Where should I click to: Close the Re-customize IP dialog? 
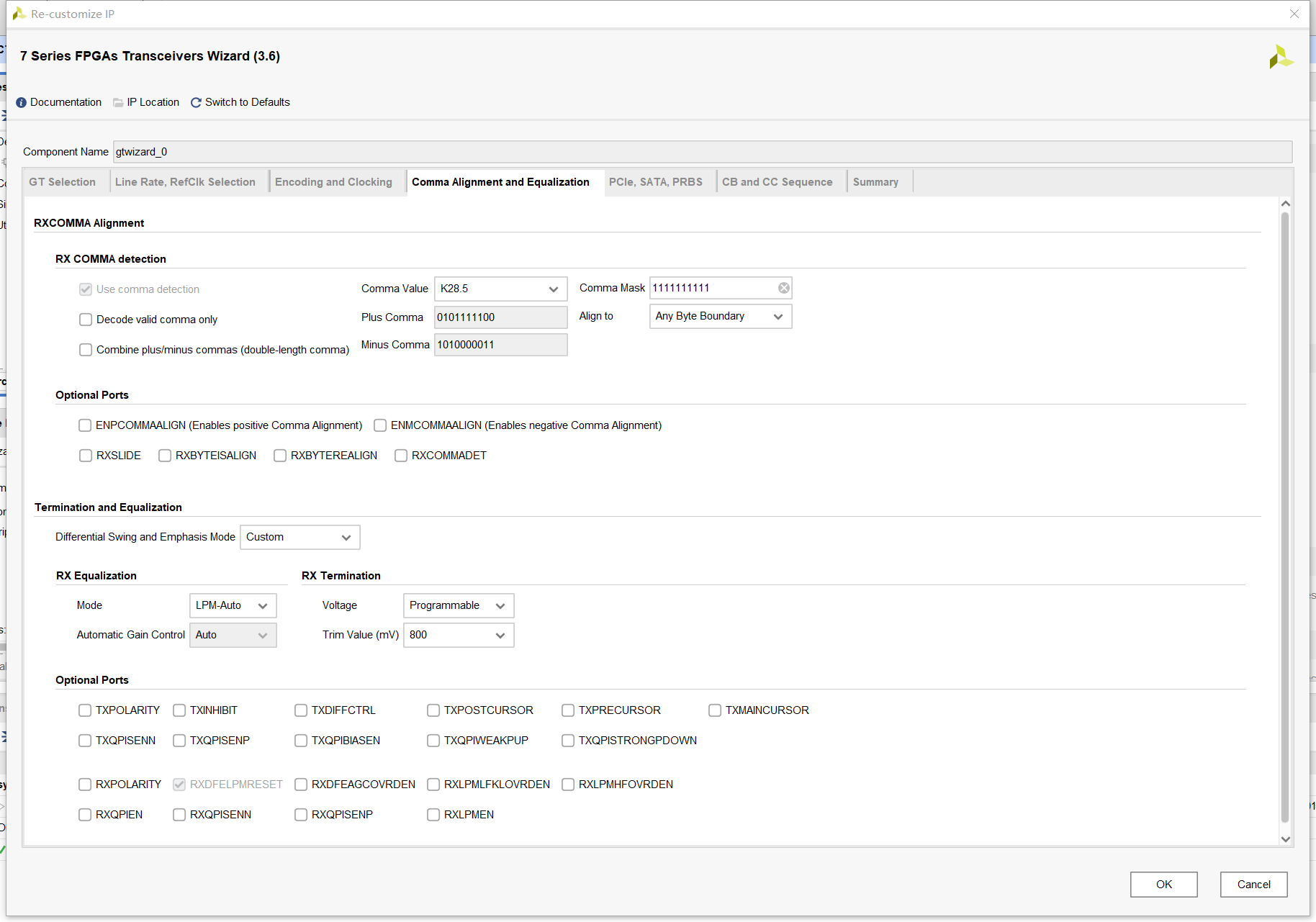click(1294, 14)
